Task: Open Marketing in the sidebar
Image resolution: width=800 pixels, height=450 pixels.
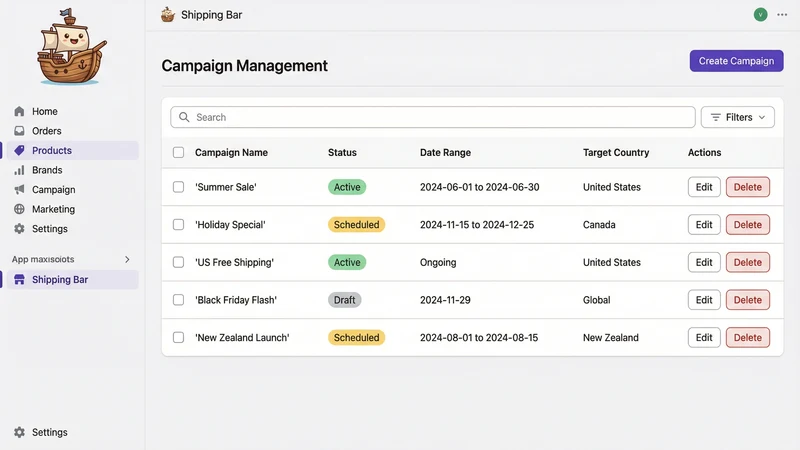Action: (x=72, y=209)
